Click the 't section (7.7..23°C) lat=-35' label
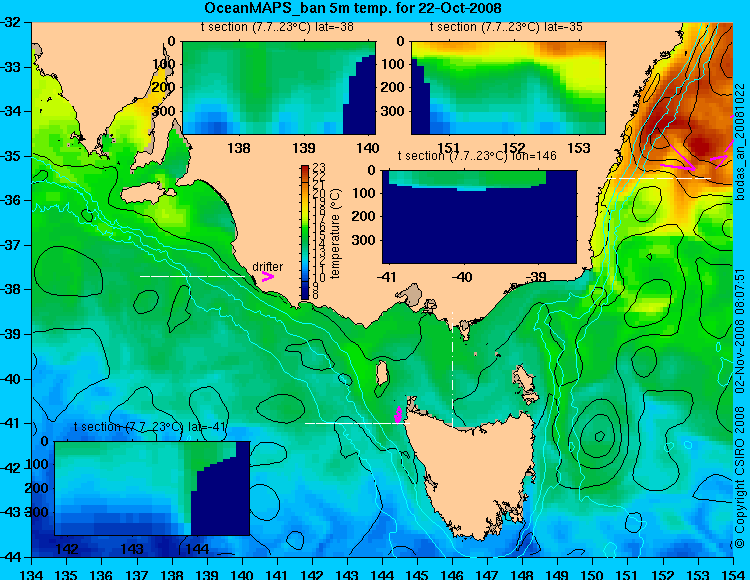 (x=506, y=27)
